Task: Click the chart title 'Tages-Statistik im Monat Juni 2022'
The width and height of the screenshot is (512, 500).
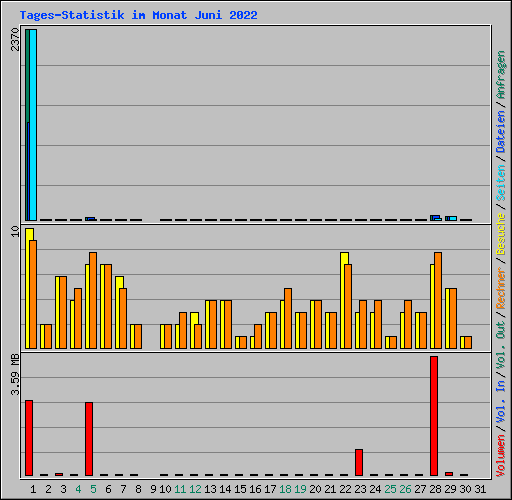Action: [x=138, y=15]
